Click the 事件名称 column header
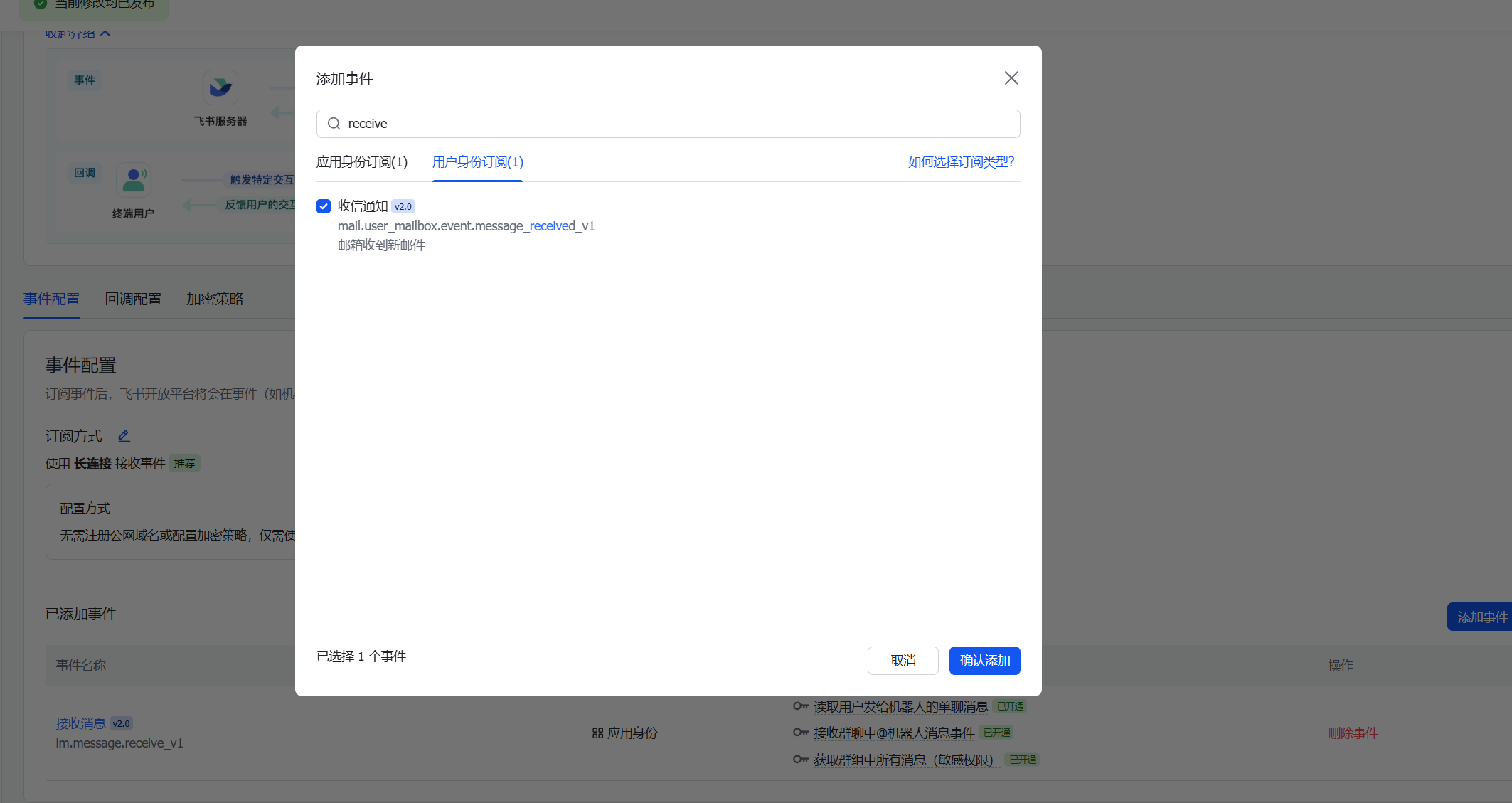1512x803 pixels. click(x=81, y=666)
